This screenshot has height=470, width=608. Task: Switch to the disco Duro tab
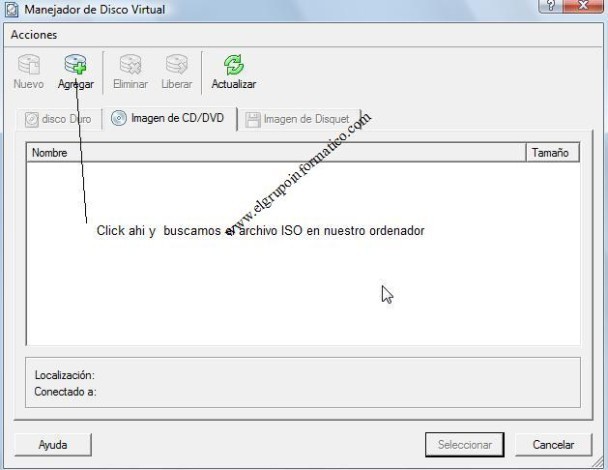pos(59,119)
